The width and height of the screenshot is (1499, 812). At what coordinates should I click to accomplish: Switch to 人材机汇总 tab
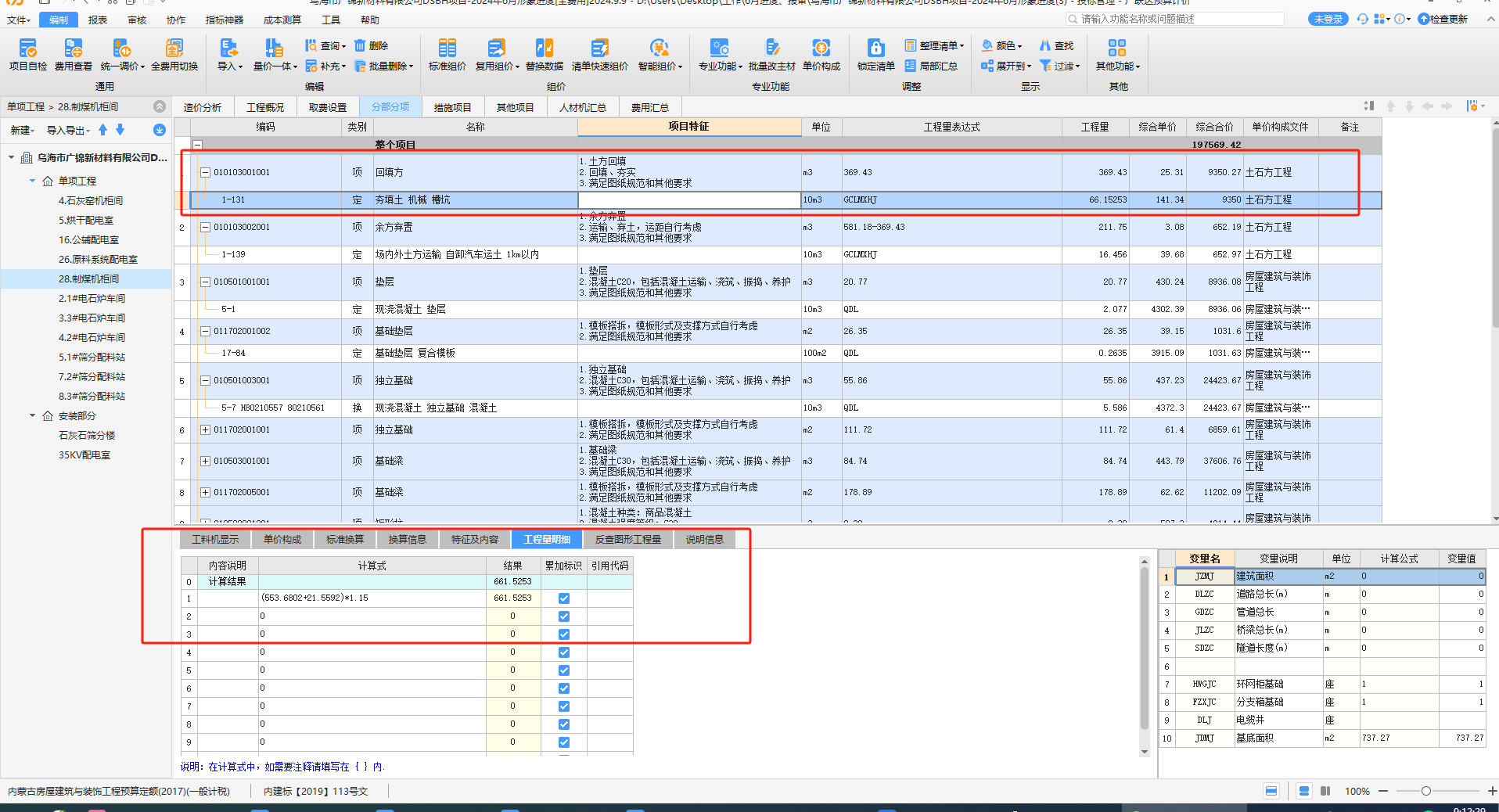pos(582,107)
